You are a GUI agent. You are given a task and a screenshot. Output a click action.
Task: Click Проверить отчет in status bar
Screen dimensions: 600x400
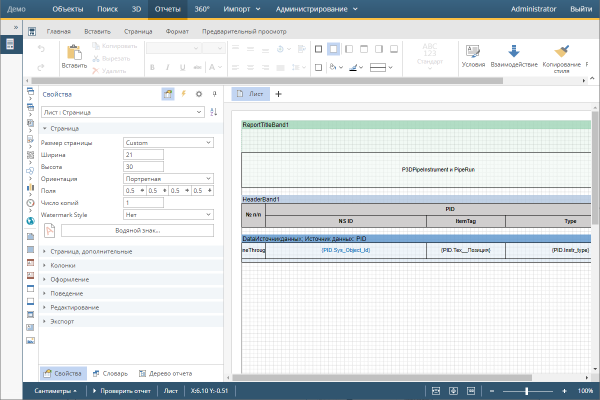pyautogui.click(x=124, y=390)
